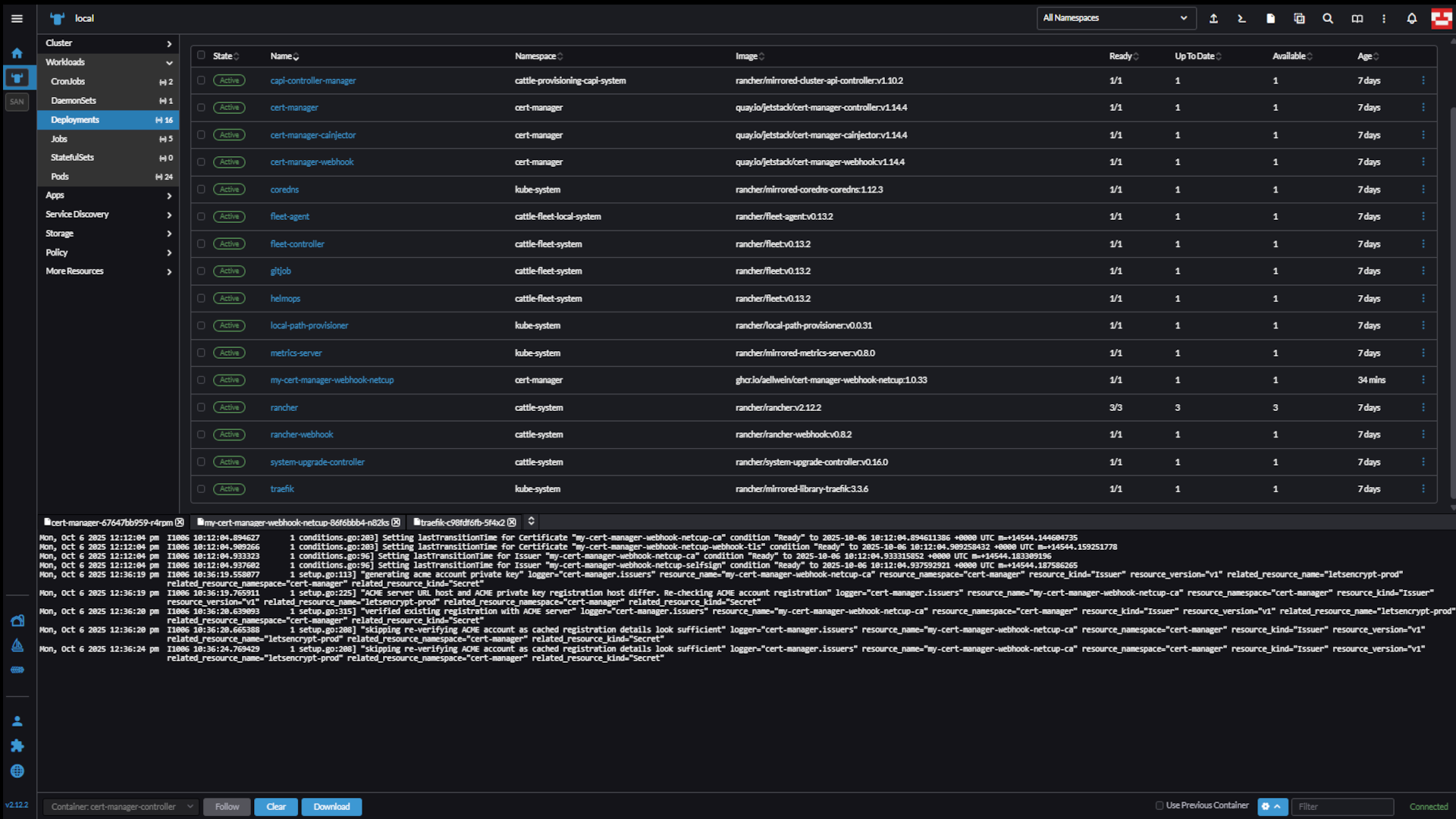Switch to the traefik-c98fdf6fb-5f4x2 log tab

click(x=462, y=522)
